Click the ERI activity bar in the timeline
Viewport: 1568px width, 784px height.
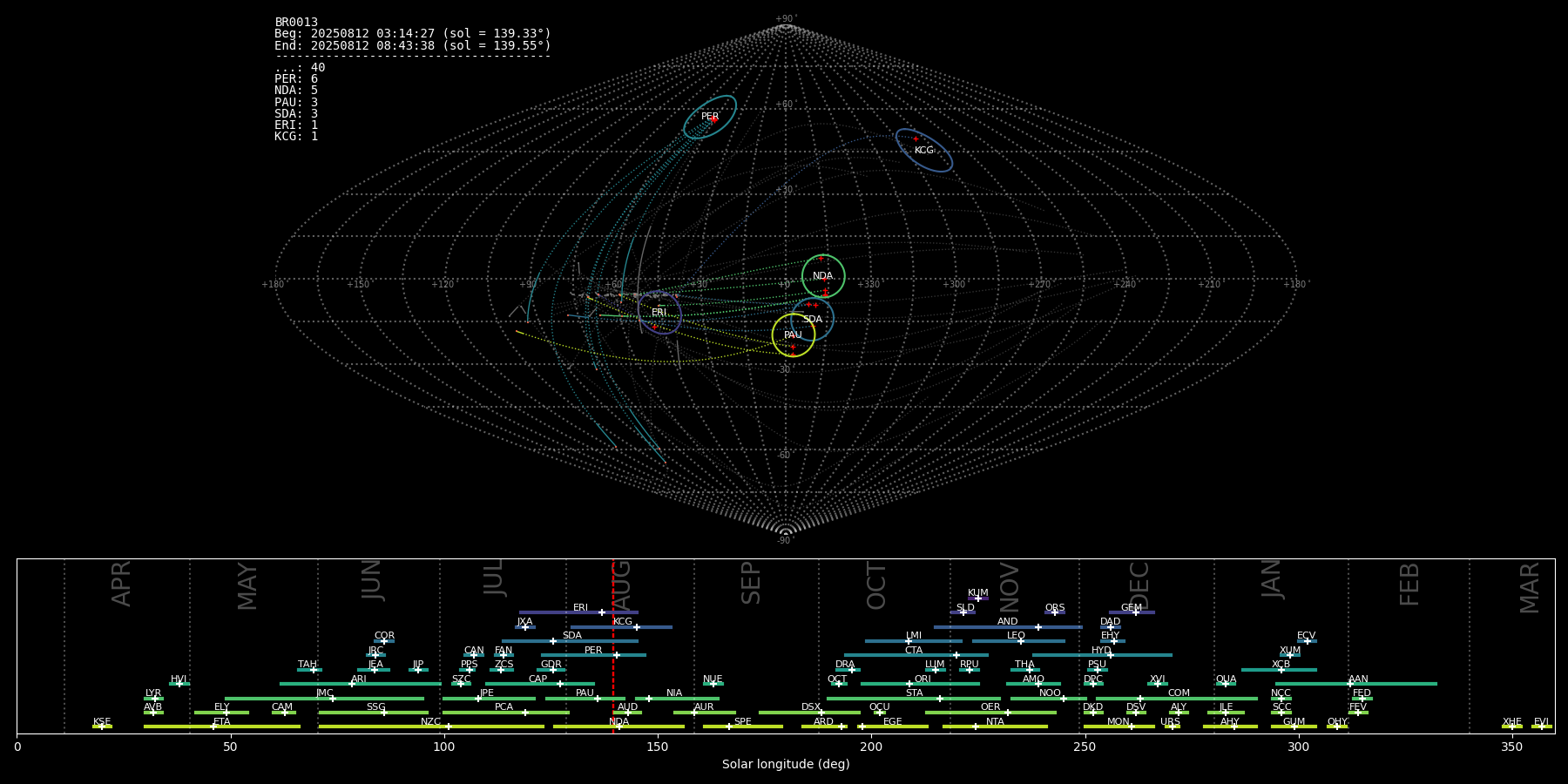tap(578, 612)
